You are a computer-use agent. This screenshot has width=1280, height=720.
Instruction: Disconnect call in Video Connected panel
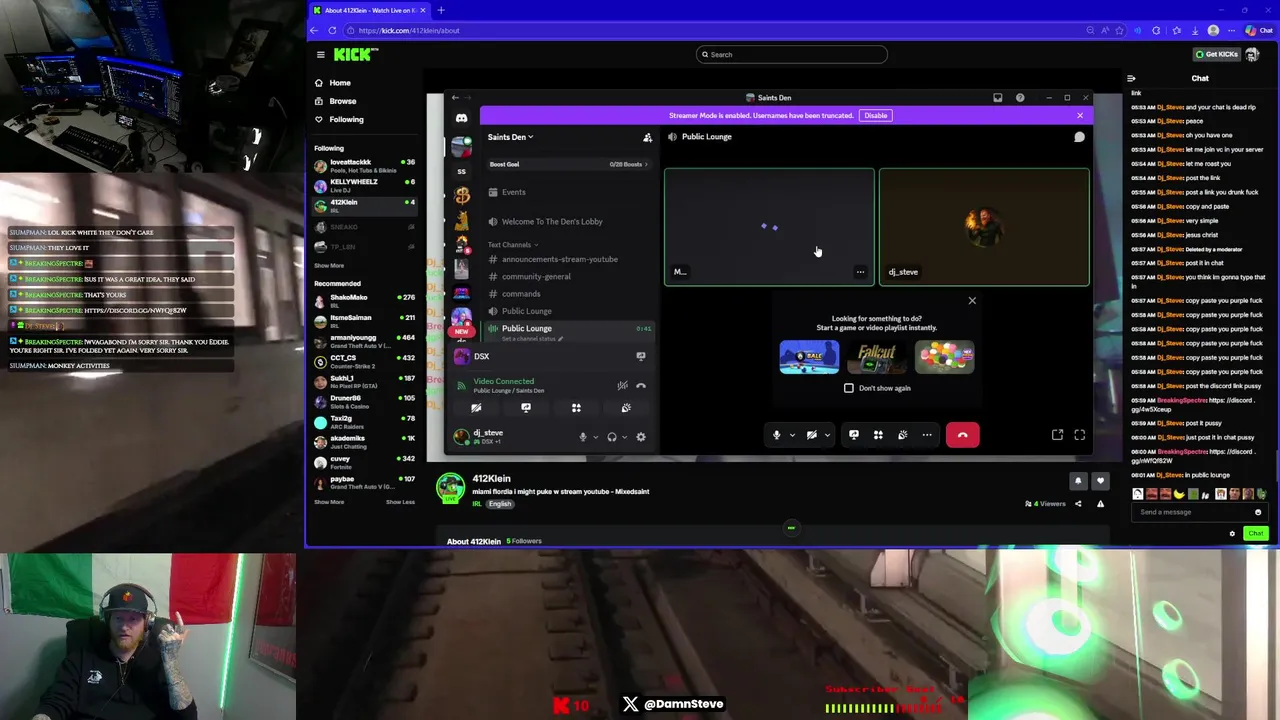click(x=641, y=385)
